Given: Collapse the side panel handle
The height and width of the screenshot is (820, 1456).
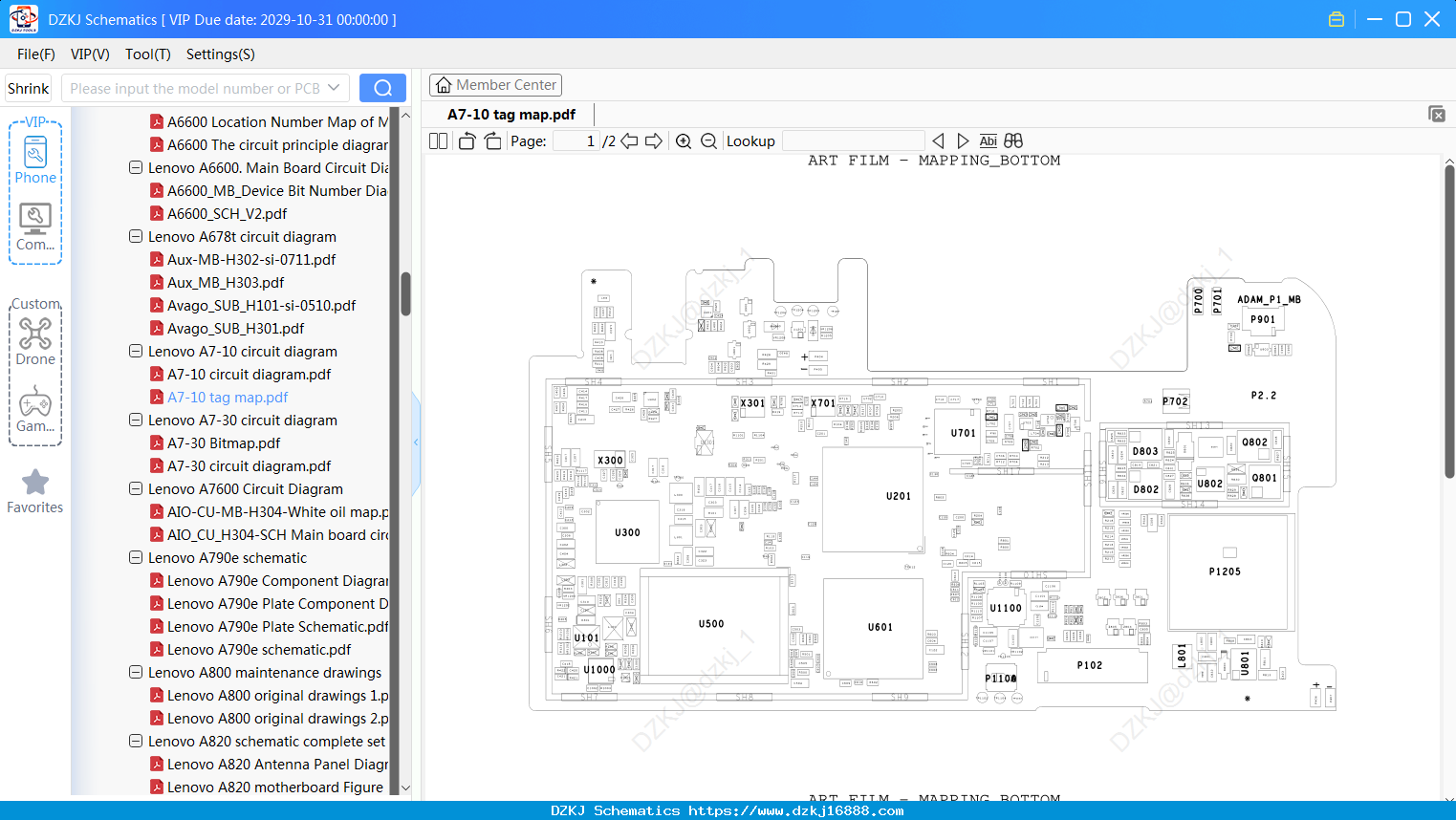Looking at the screenshot, I should click(x=416, y=442).
